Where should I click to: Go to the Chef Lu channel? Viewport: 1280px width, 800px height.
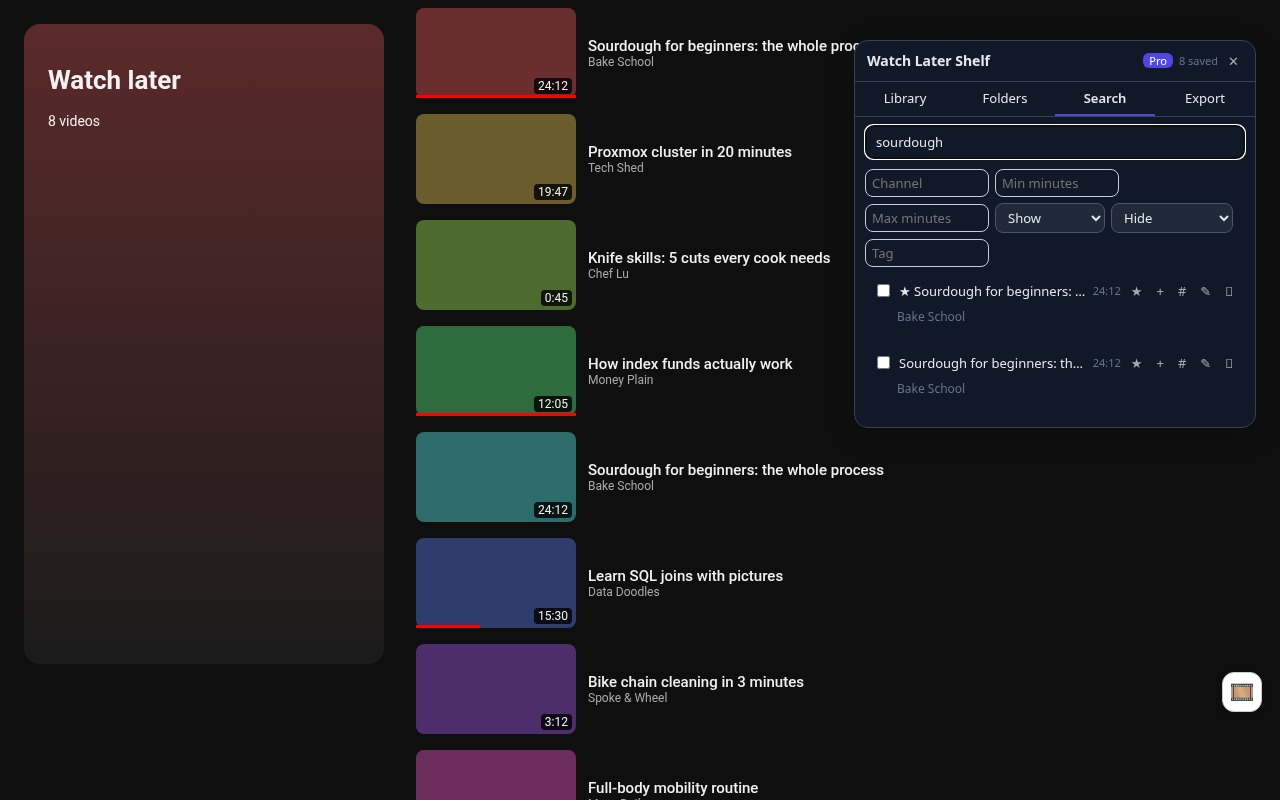608,274
